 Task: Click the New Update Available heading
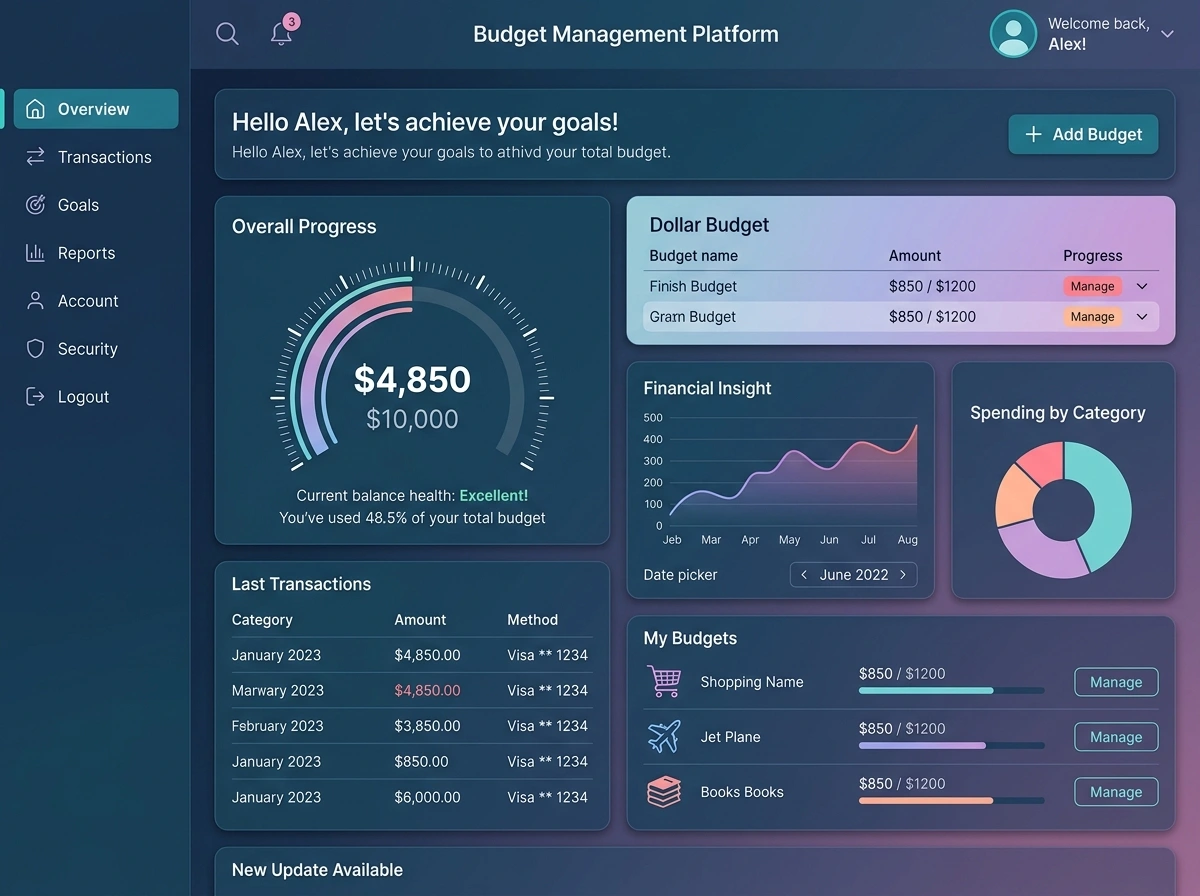(317, 870)
